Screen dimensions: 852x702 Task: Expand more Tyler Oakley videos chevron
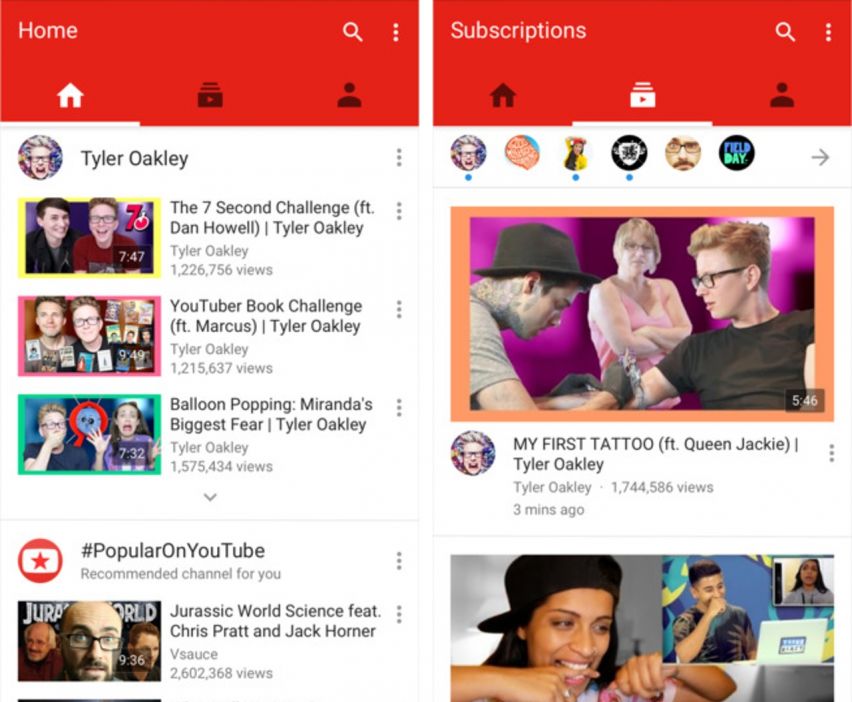click(210, 497)
